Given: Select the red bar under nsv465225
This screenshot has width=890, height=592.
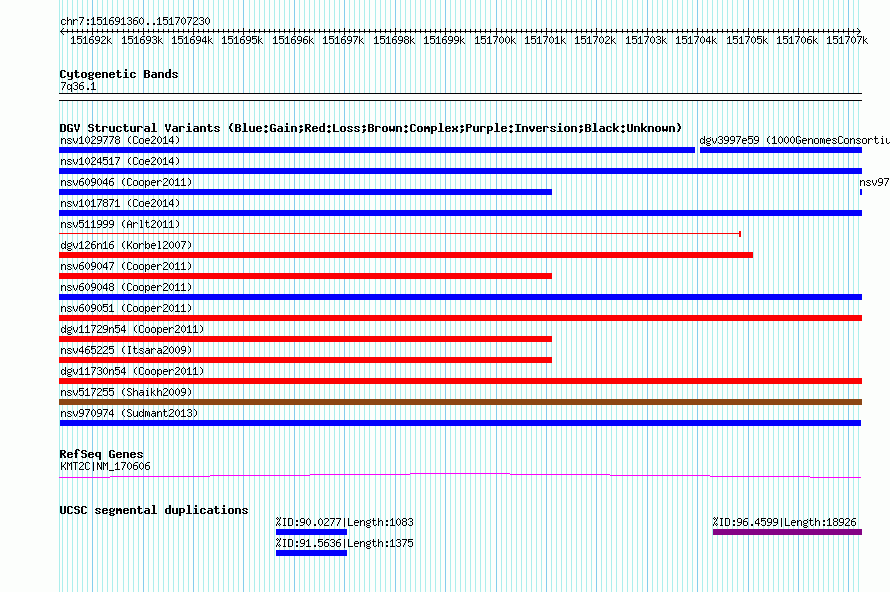Looking at the screenshot, I should coord(305,360).
